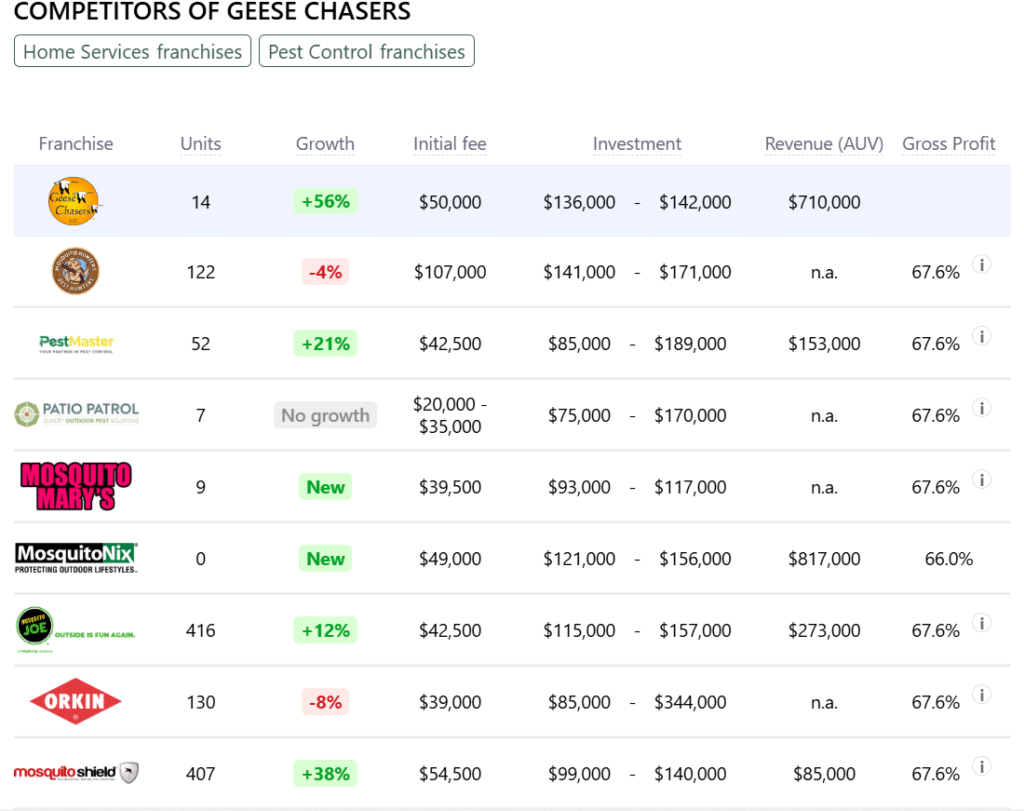Screen dimensions: 1024x811
Task: Click the +38% growth badge
Action: 325,774
